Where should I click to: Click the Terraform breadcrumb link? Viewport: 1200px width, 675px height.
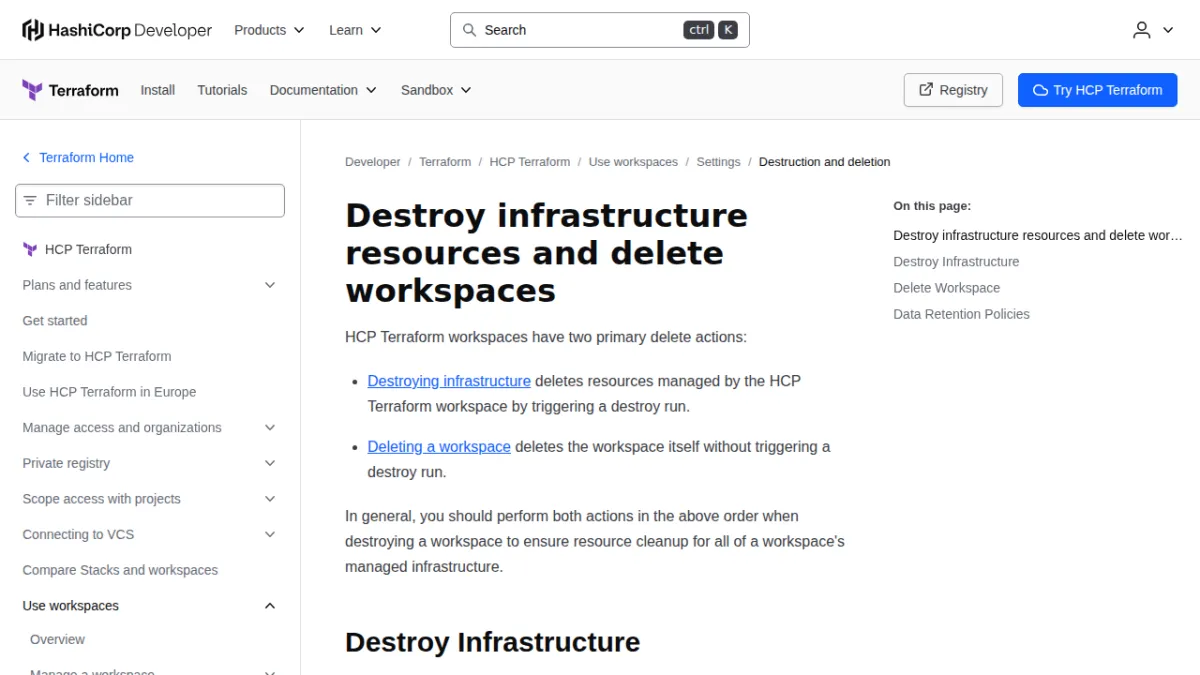445,162
